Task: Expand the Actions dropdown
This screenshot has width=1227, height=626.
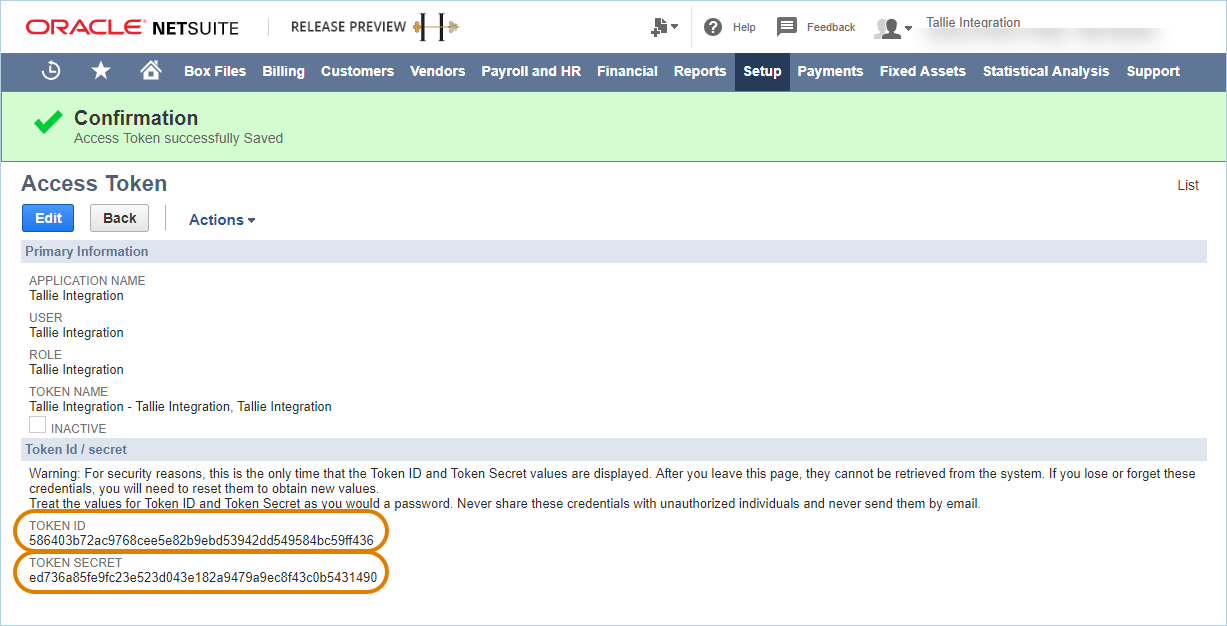Action: pyautogui.click(x=222, y=220)
